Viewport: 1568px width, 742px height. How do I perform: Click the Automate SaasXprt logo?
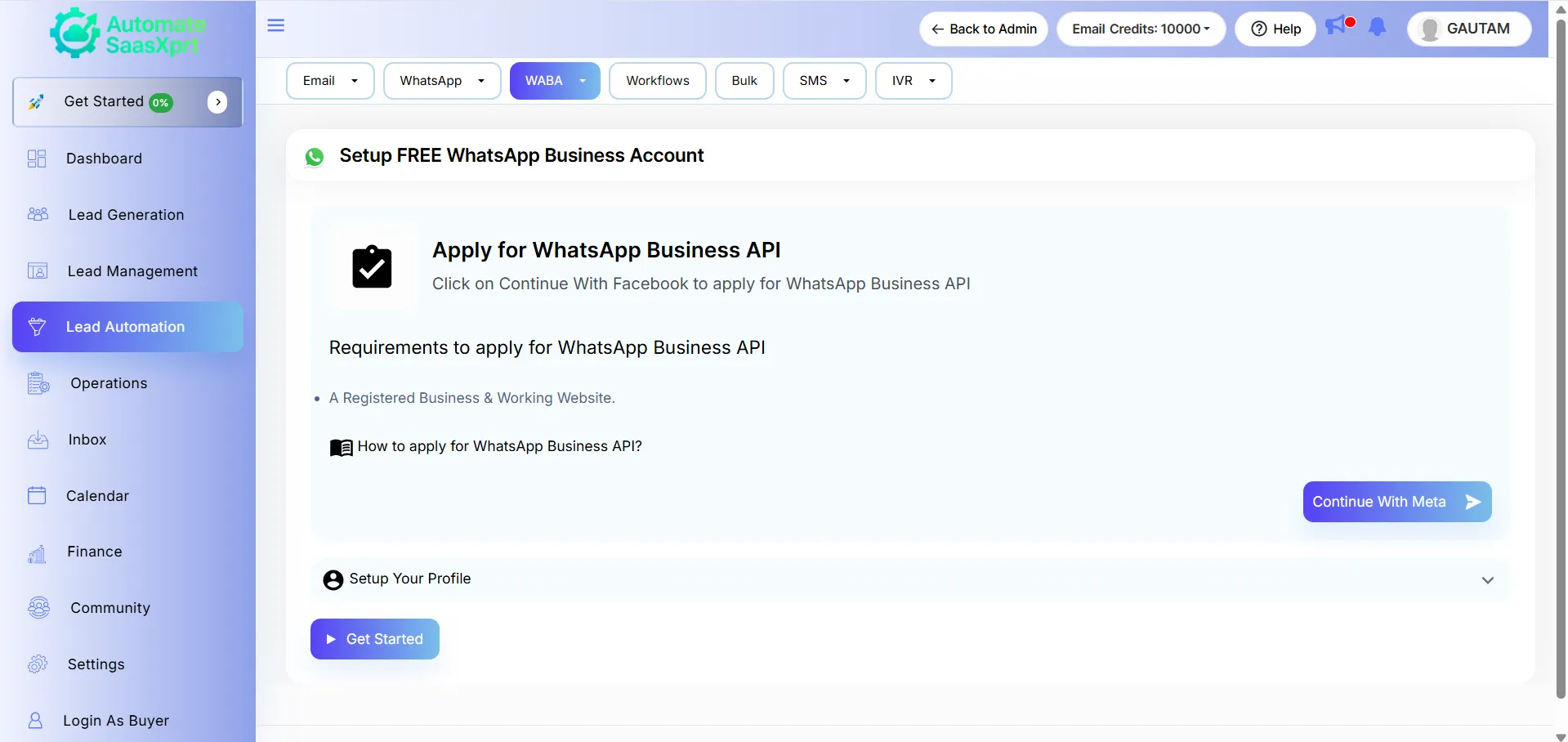127,34
